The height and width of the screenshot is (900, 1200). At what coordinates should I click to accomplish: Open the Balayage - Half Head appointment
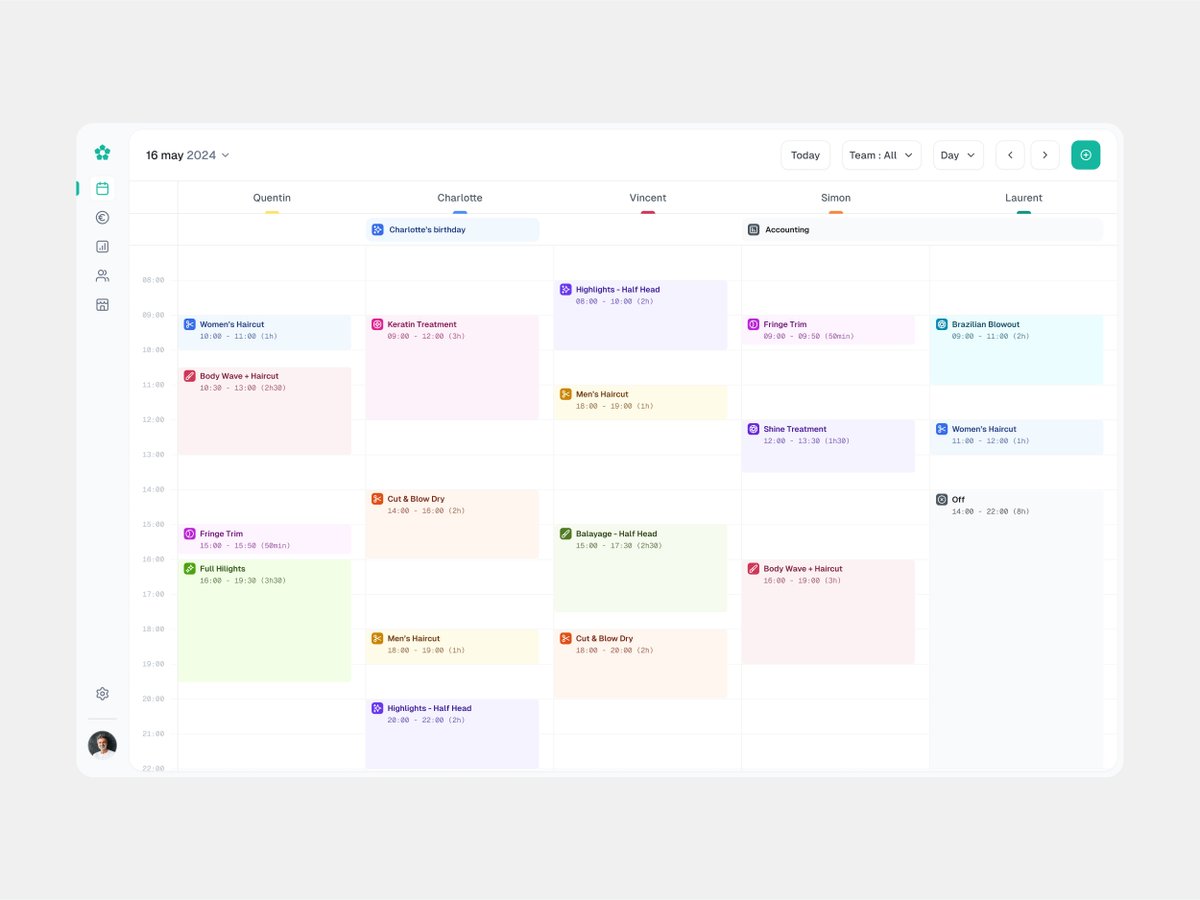[x=641, y=568]
